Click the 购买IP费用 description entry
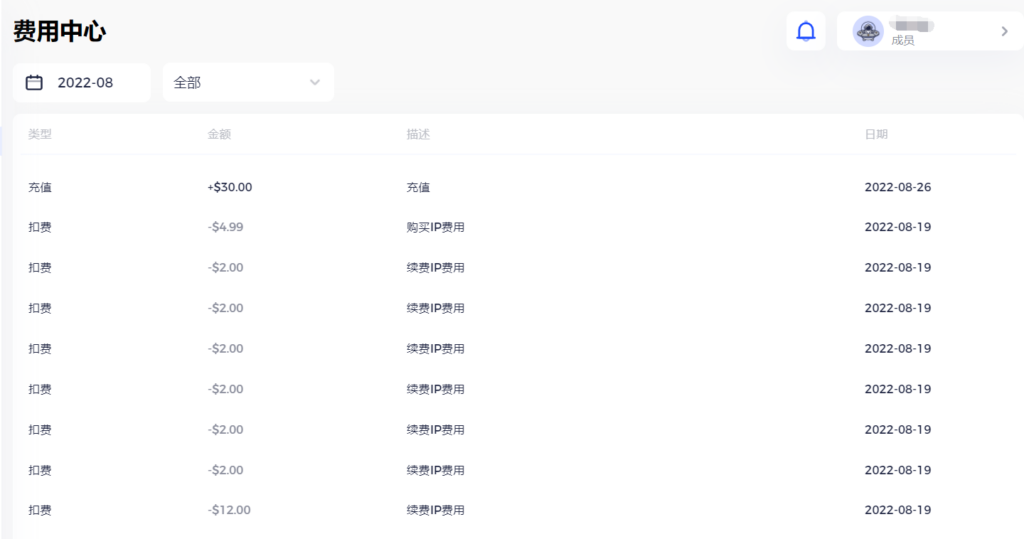 [435, 227]
